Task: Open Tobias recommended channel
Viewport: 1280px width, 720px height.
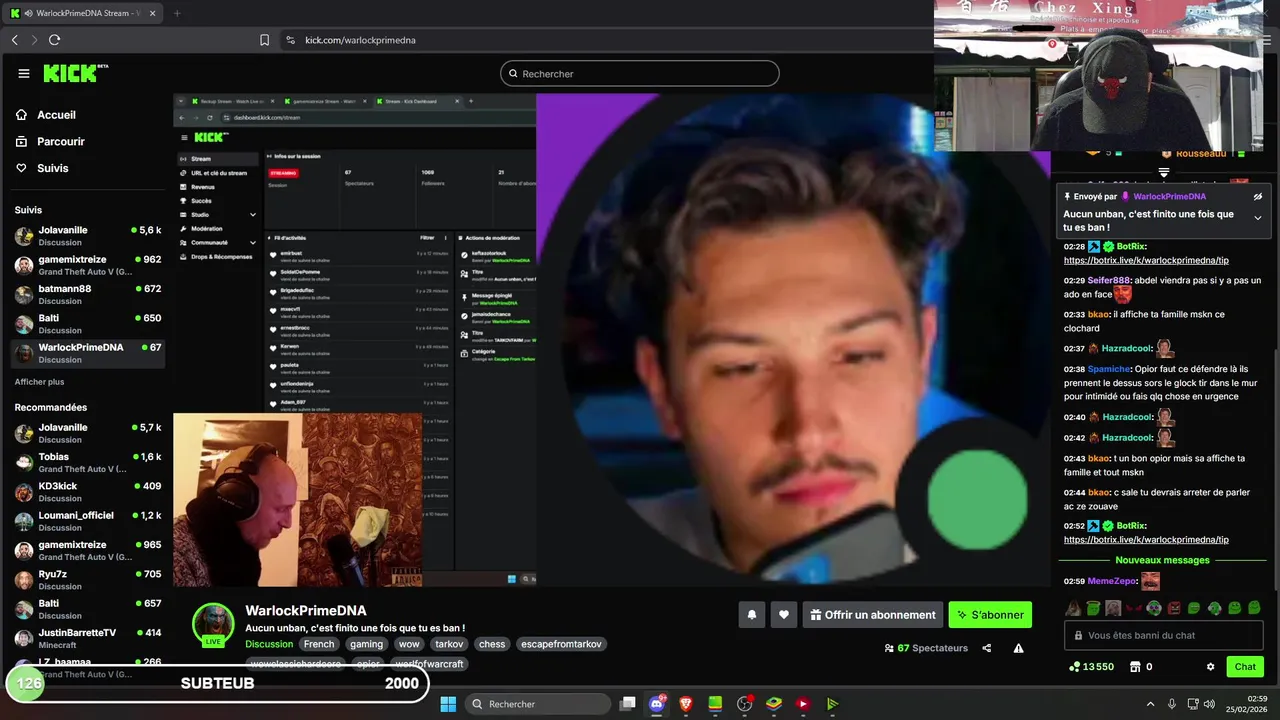Action: (88, 462)
